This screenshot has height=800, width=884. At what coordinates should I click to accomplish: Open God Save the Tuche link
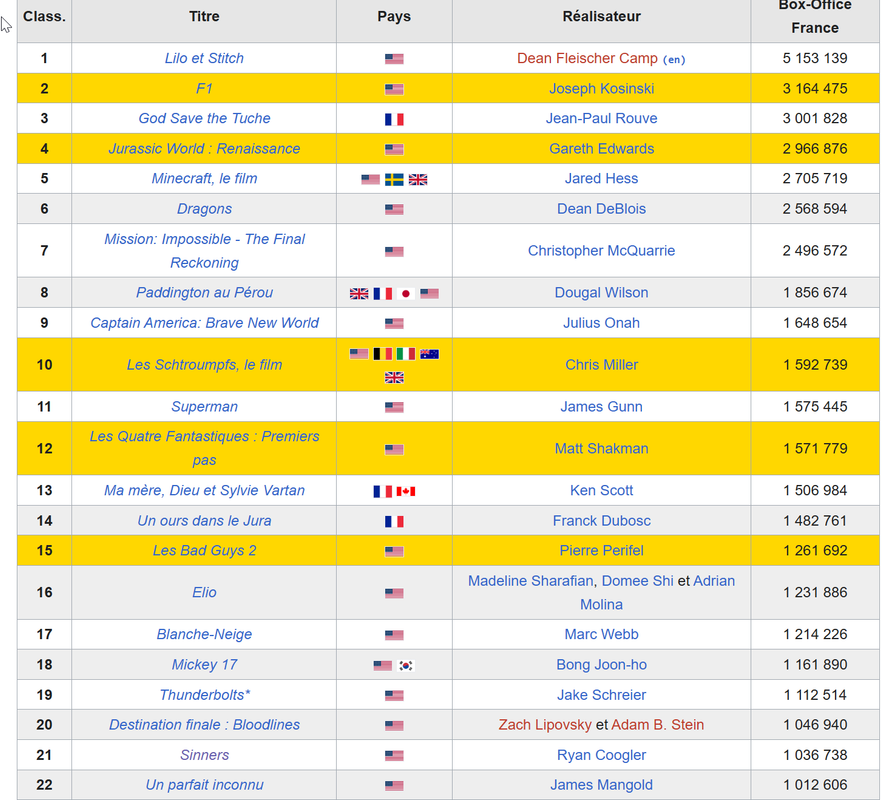(x=204, y=118)
